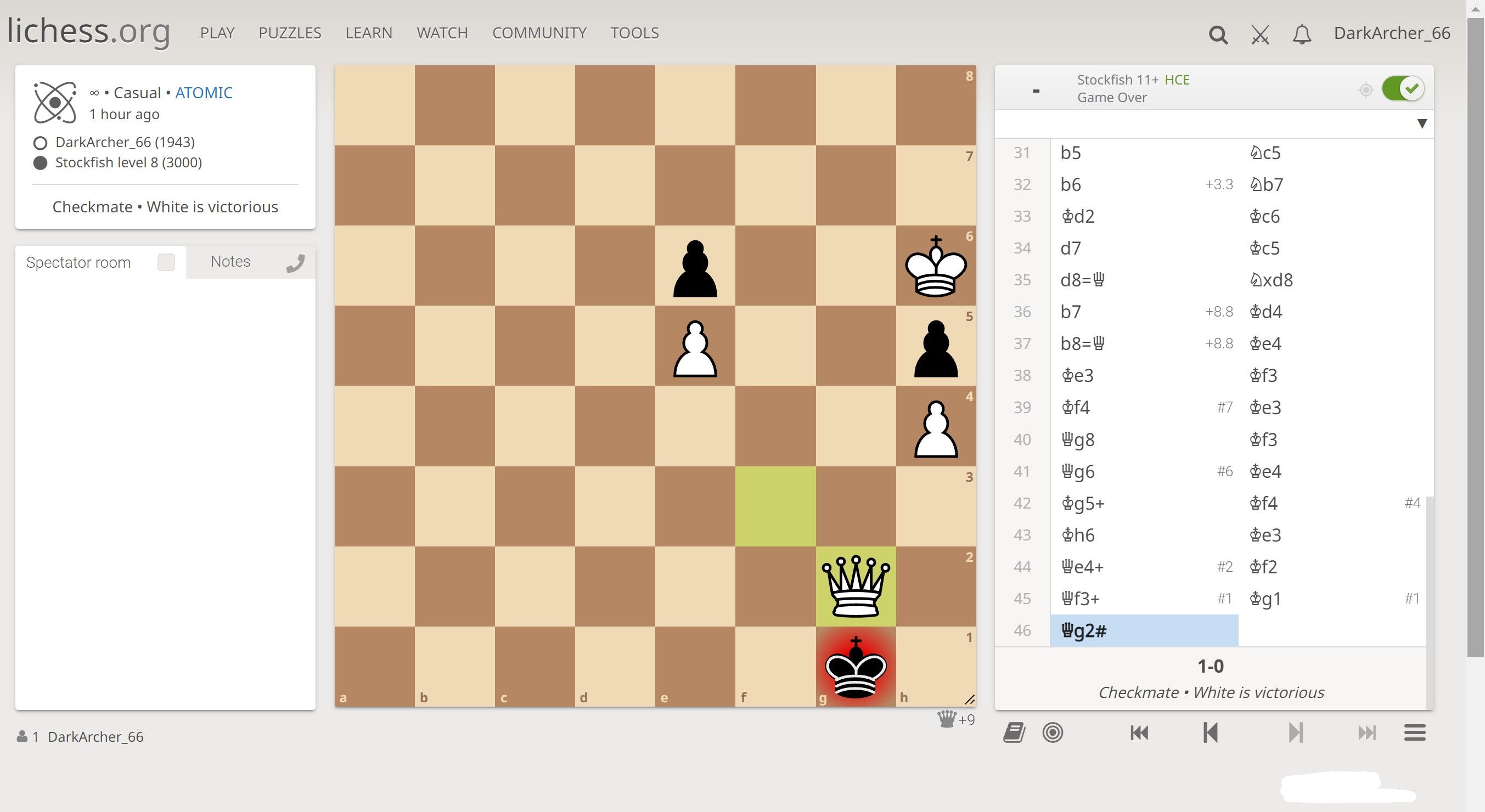This screenshot has width=1485, height=812.
Task: Switch to the Notes tab
Action: (x=230, y=261)
